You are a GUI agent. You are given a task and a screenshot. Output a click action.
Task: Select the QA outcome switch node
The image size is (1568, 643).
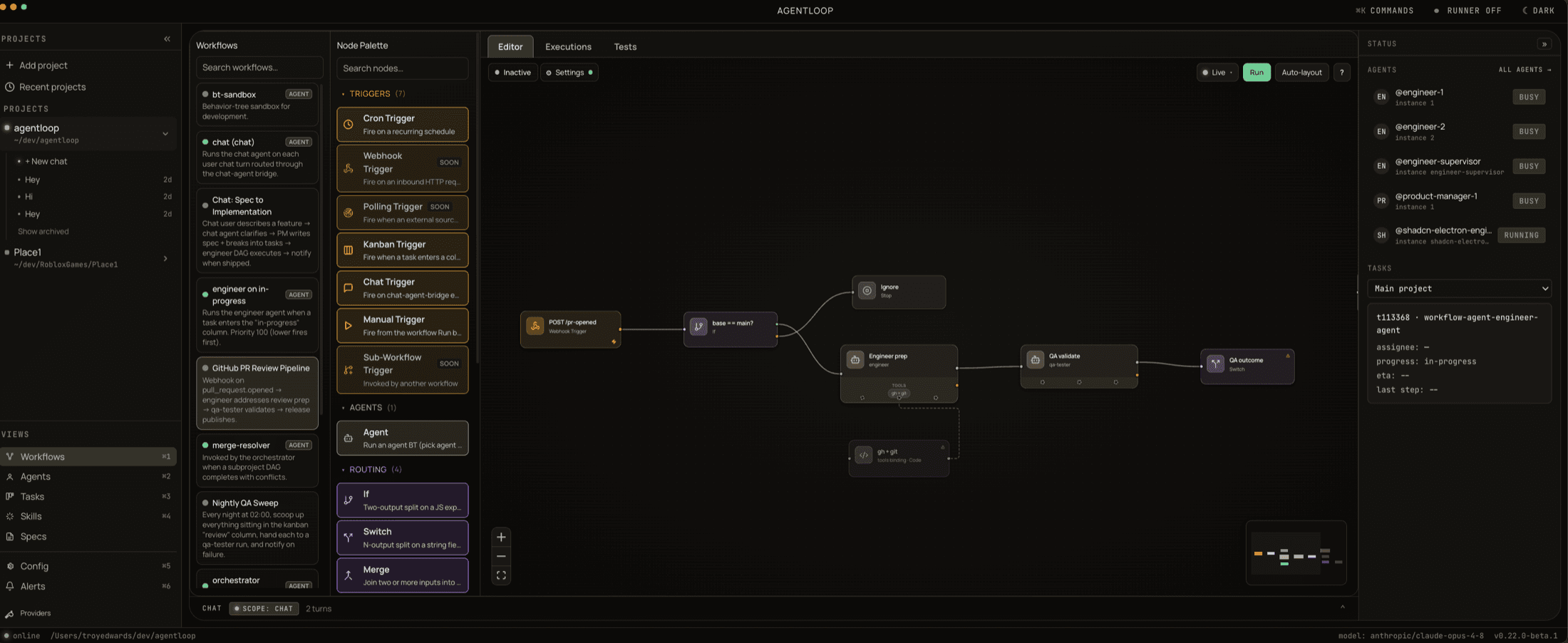1247,366
